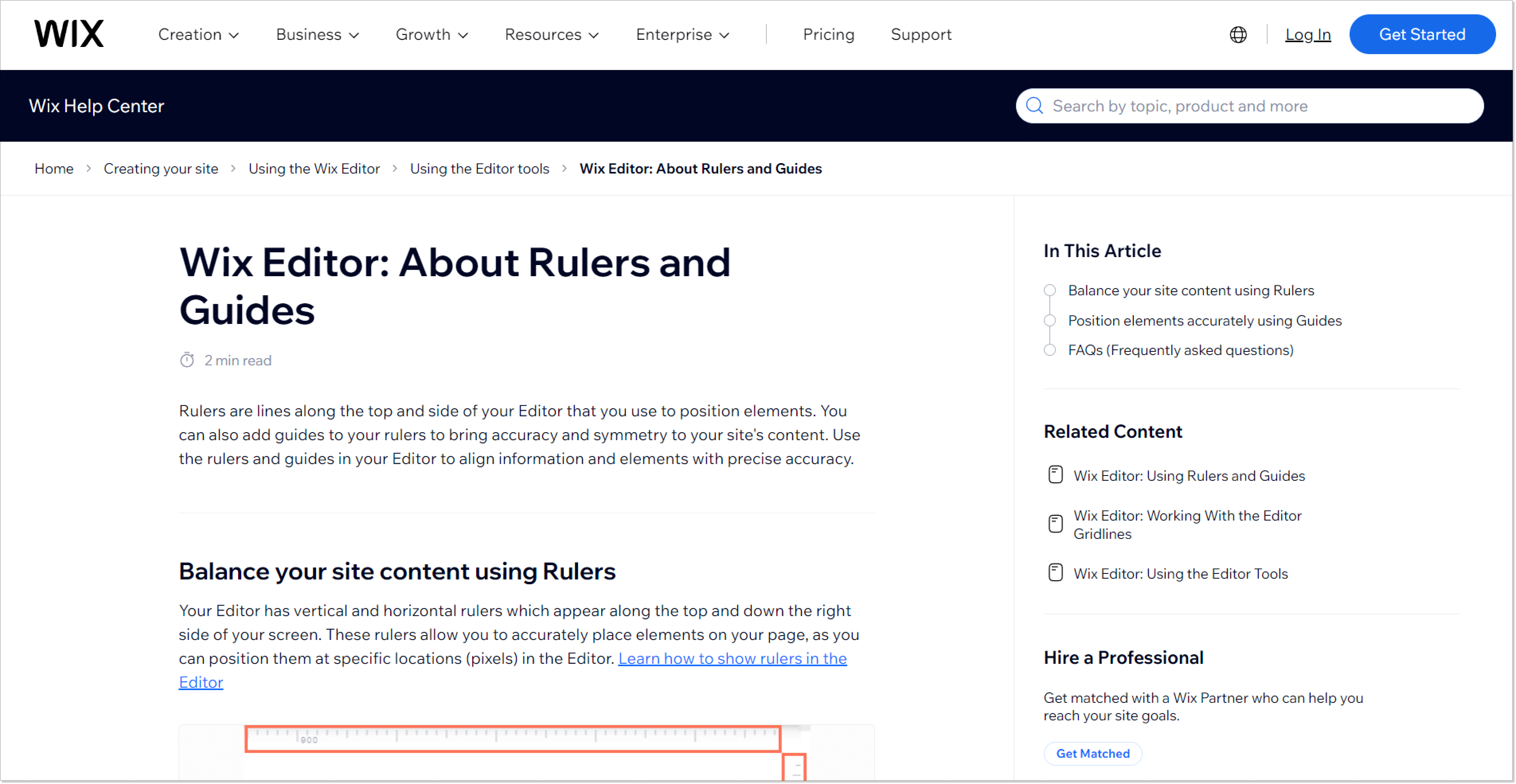The image size is (1516, 784).
Task: Click the Balance your site content heading
Action: 397,571
